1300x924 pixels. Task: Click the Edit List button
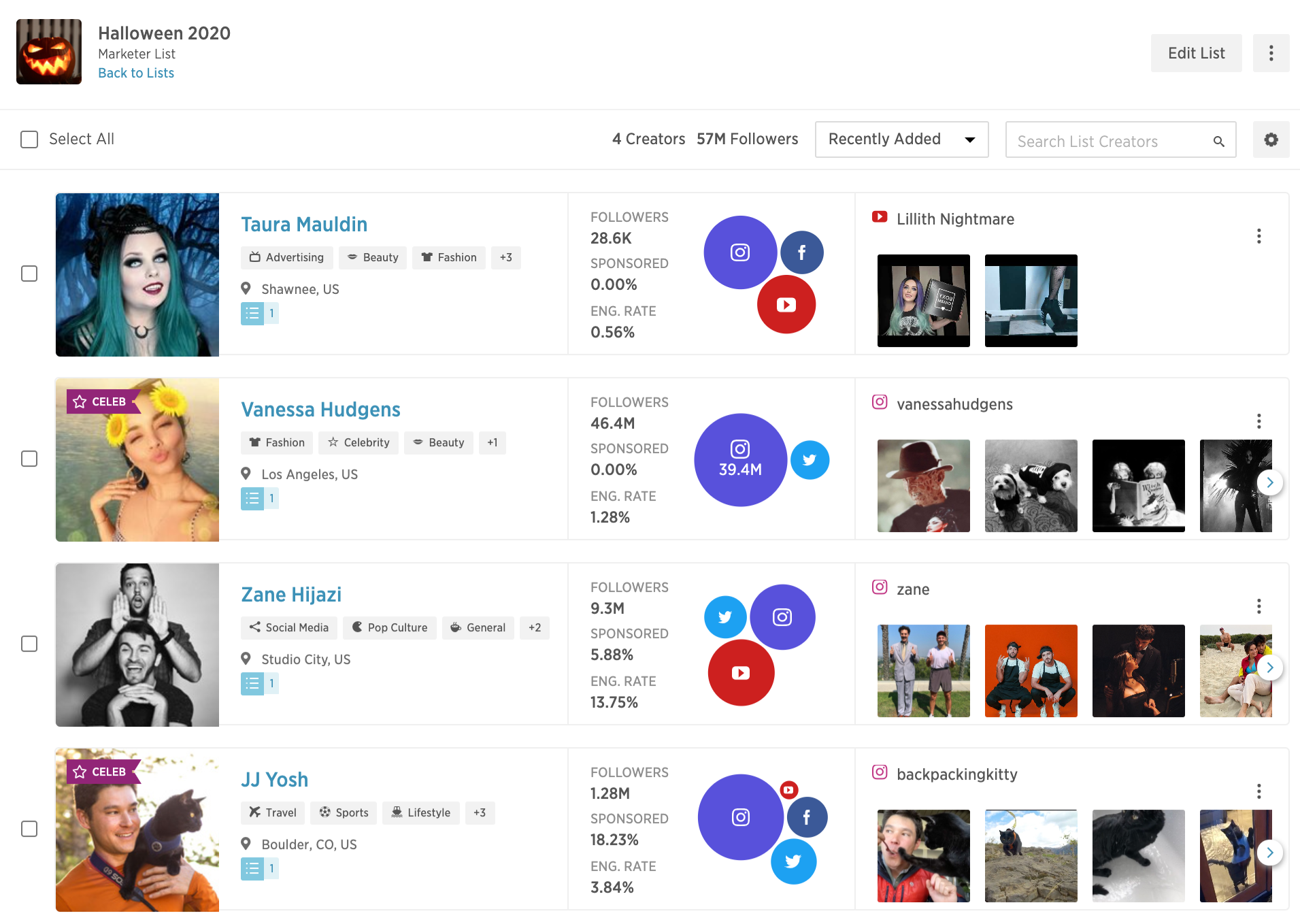[1196, 53]
